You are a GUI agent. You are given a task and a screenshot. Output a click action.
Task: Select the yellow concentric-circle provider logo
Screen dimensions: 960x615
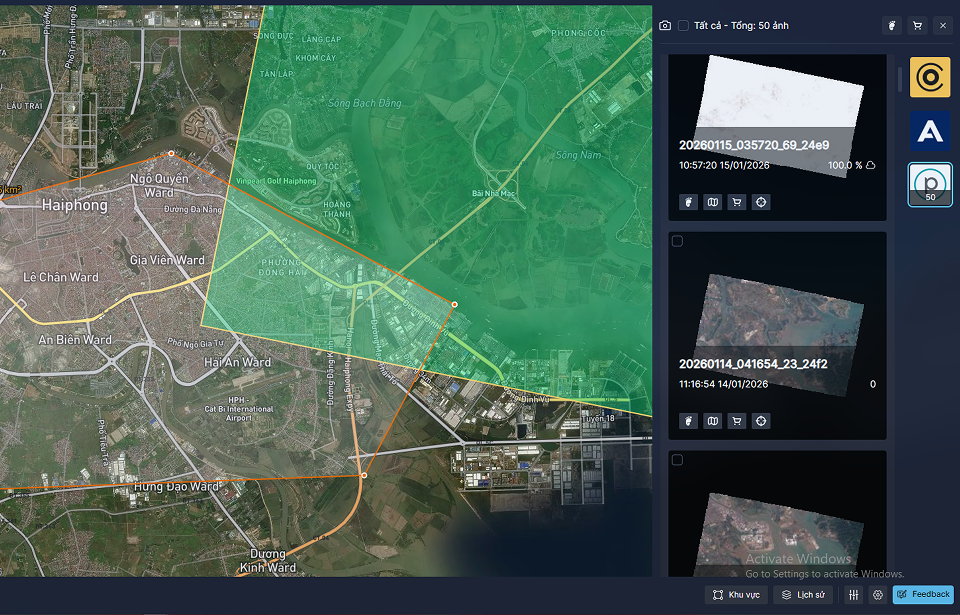(929, 78)
